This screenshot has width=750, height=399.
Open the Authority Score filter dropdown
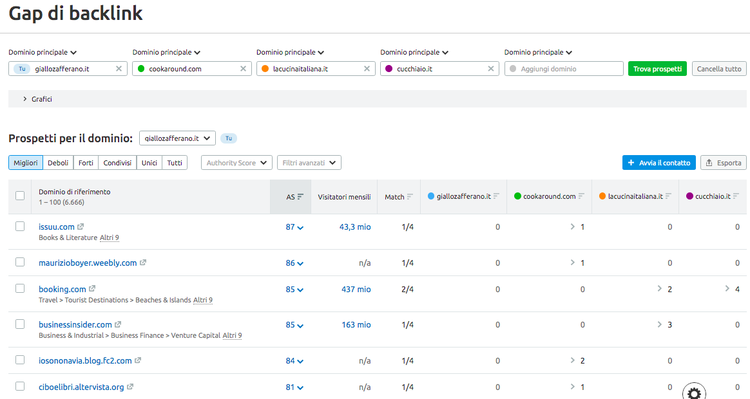coord(237,163)
